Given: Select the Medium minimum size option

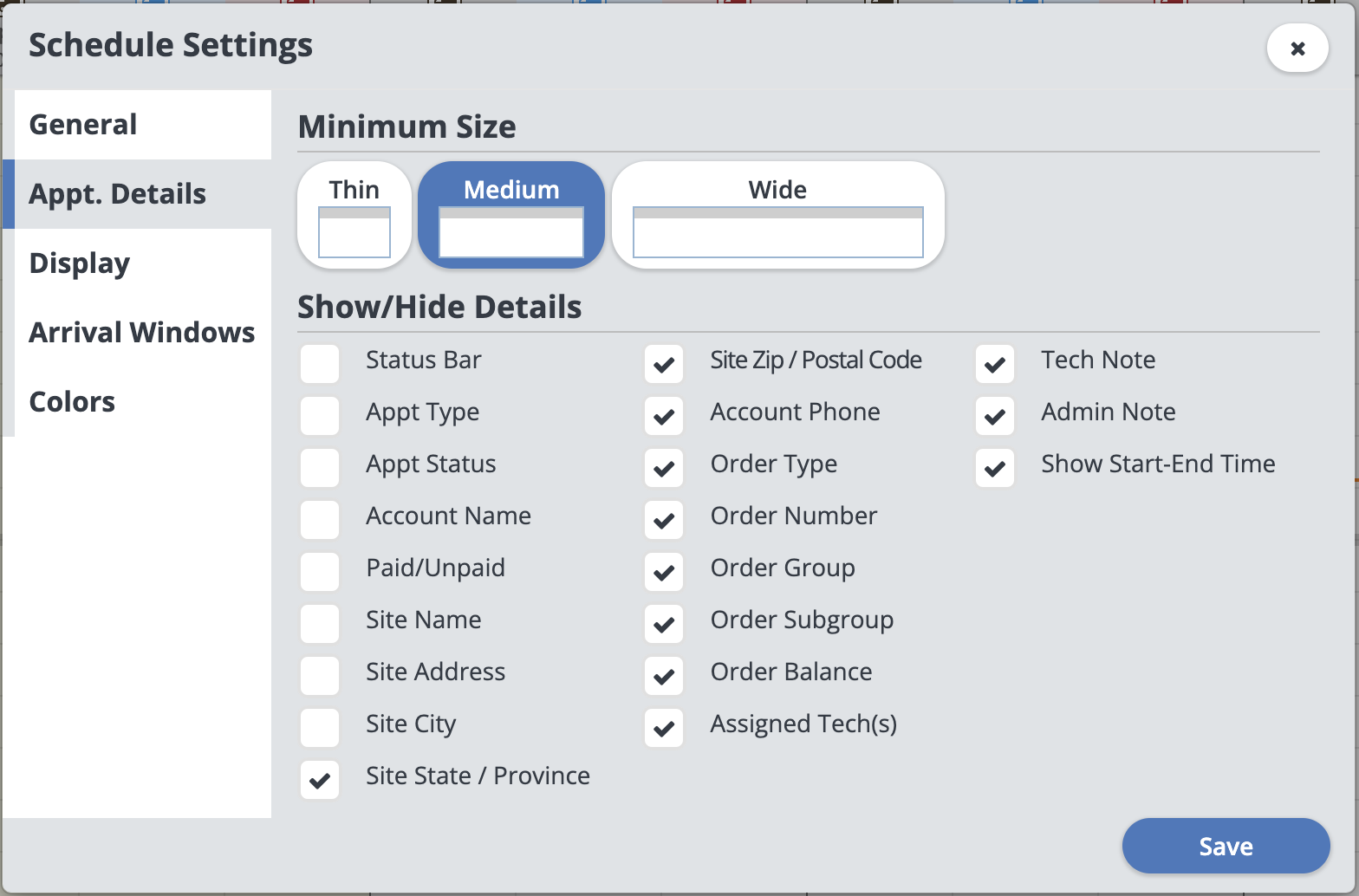Looking at the screenshot, I should [x=511, y=214].
